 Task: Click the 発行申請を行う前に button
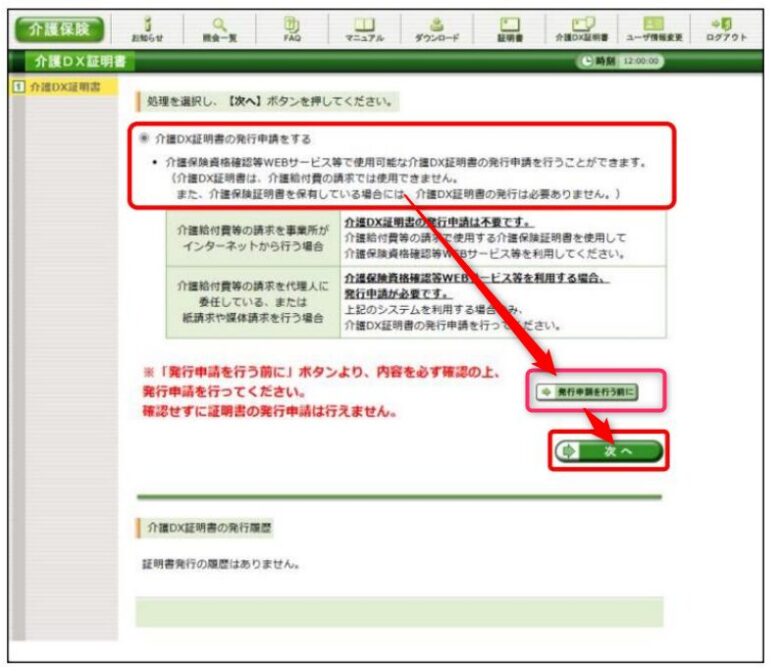pyautogui.click(x=586, y=392)
